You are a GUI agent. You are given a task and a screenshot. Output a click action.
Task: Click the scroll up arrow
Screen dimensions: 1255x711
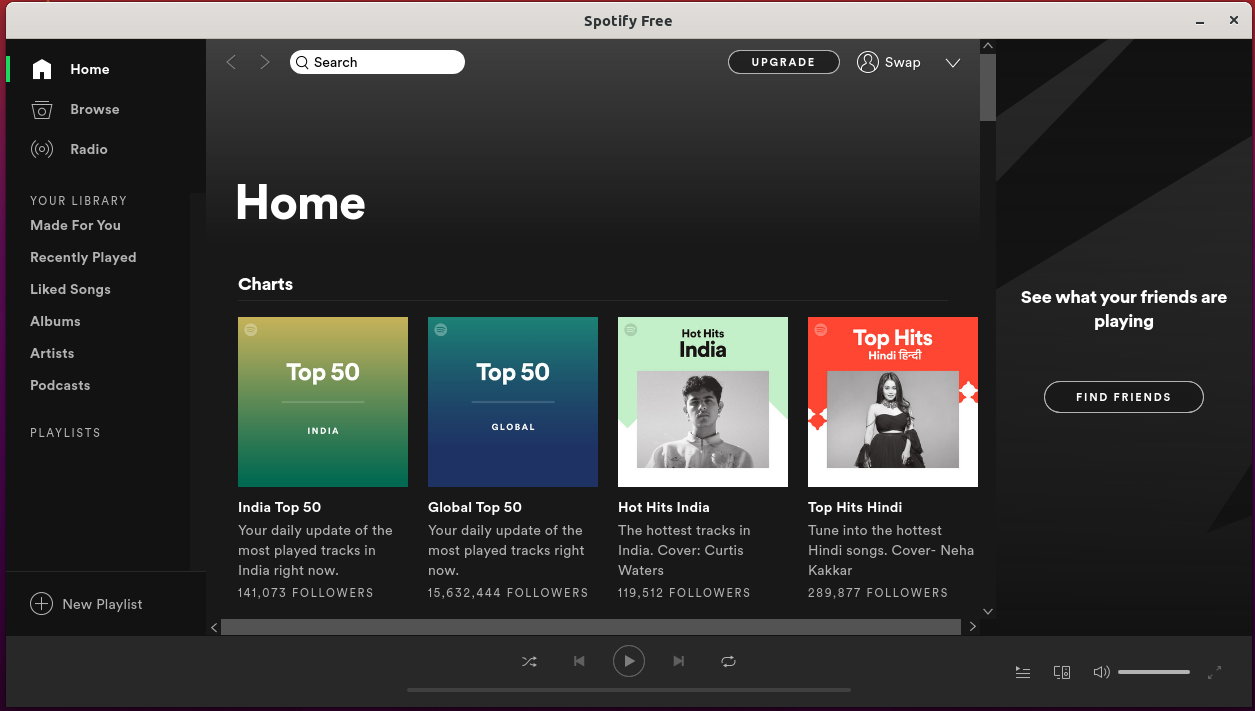[988, 46]
